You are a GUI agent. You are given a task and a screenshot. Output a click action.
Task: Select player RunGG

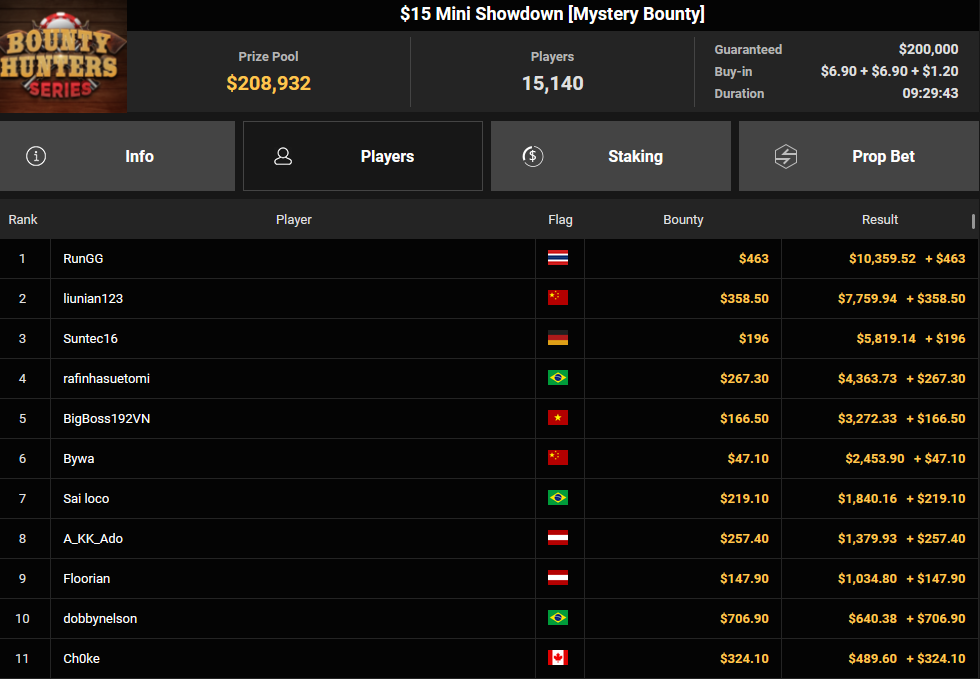click(x=83, y=258)
